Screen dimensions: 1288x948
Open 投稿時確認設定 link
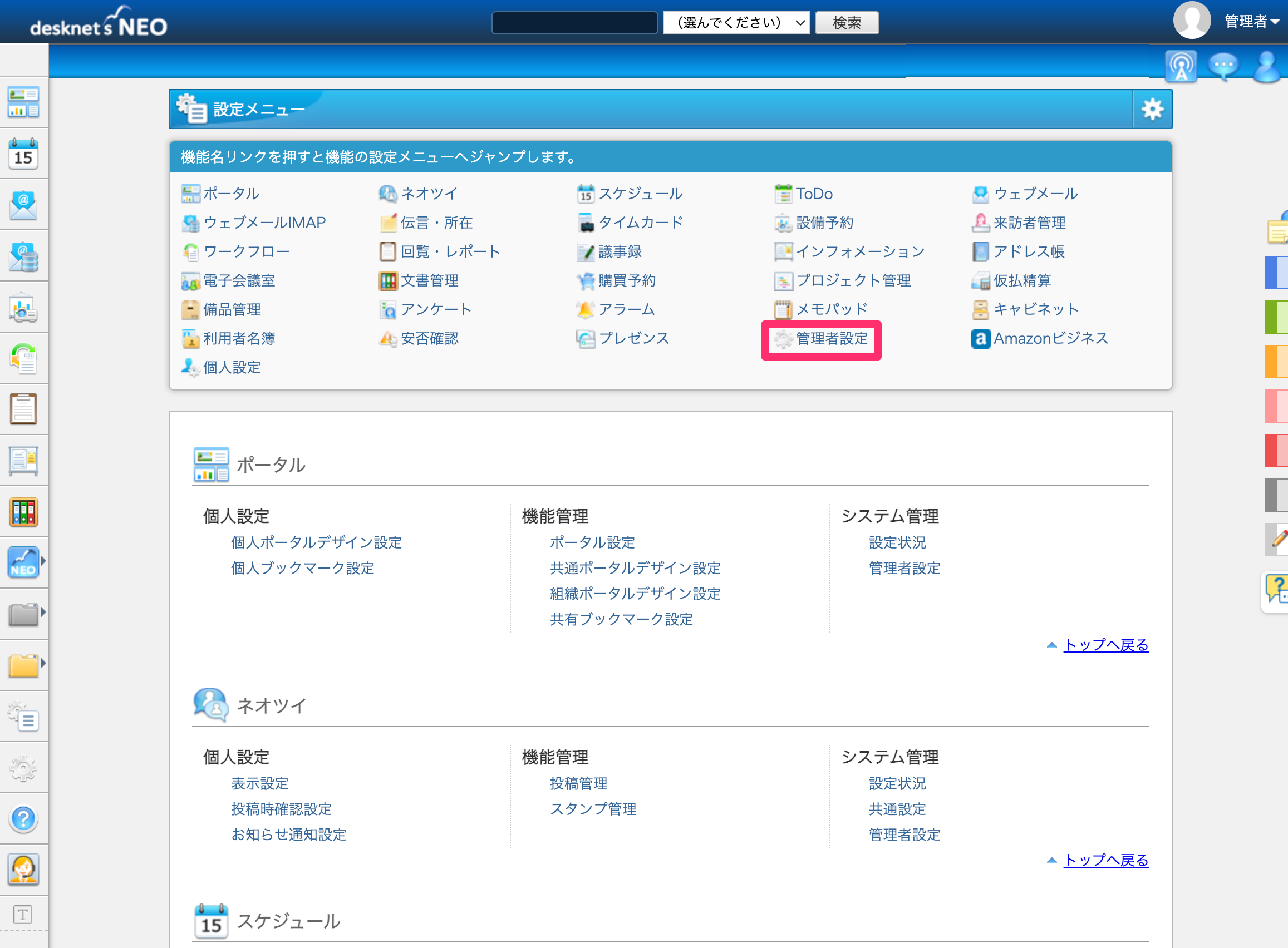click(x=281, y=808)
